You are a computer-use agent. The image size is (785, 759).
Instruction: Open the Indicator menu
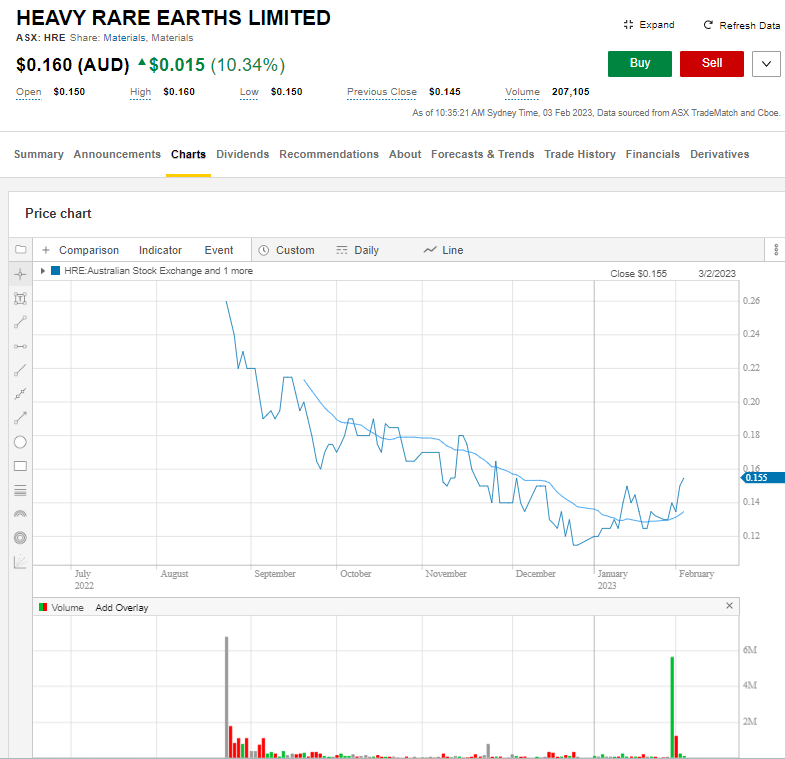[160, 250]
